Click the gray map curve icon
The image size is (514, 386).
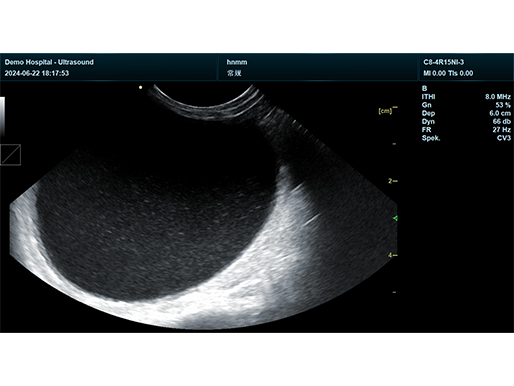[x=10, y=155]
